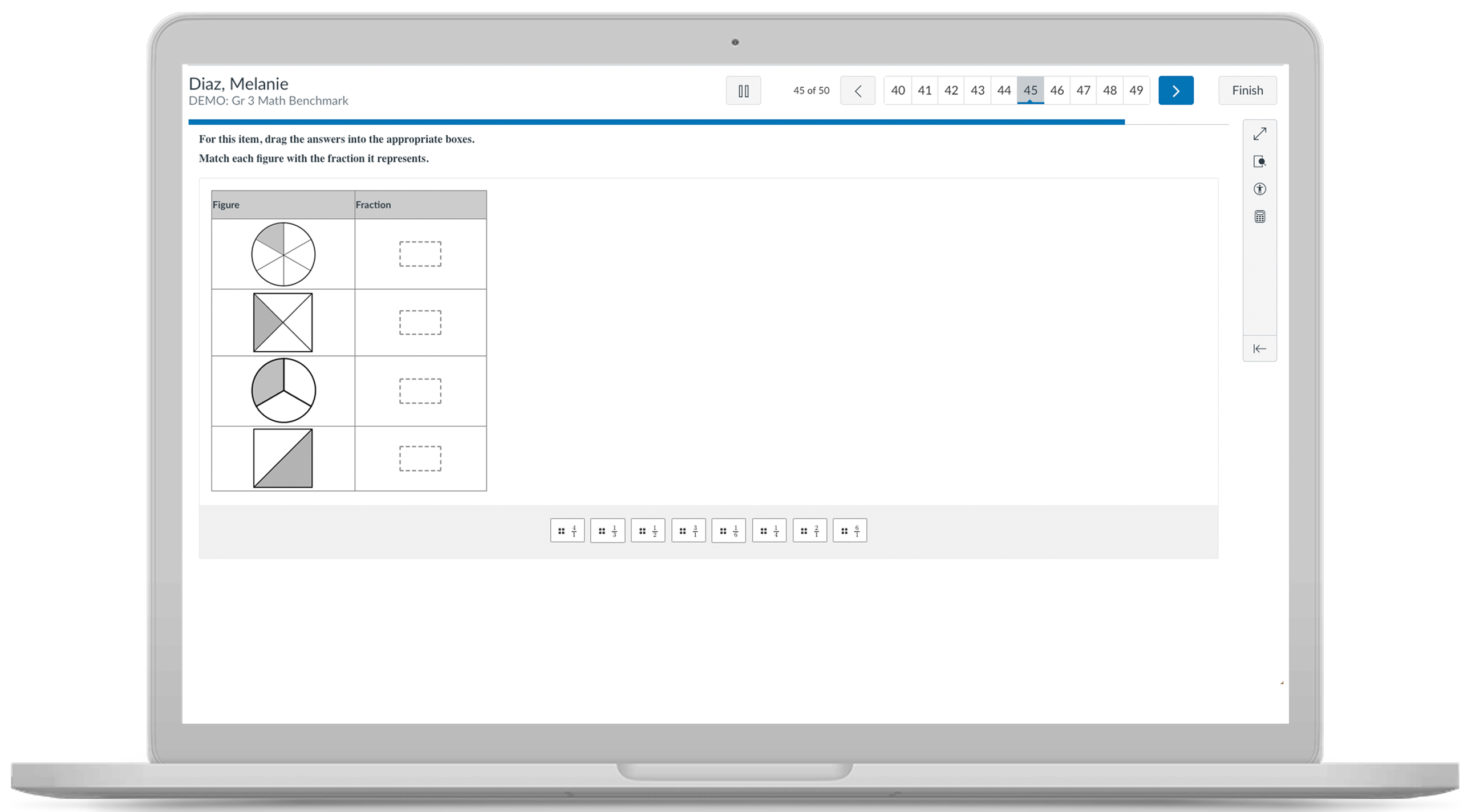The width and height of the screenshot is (1468, 812).
Task: Open the accessibility options
Action: point(1260,189)
